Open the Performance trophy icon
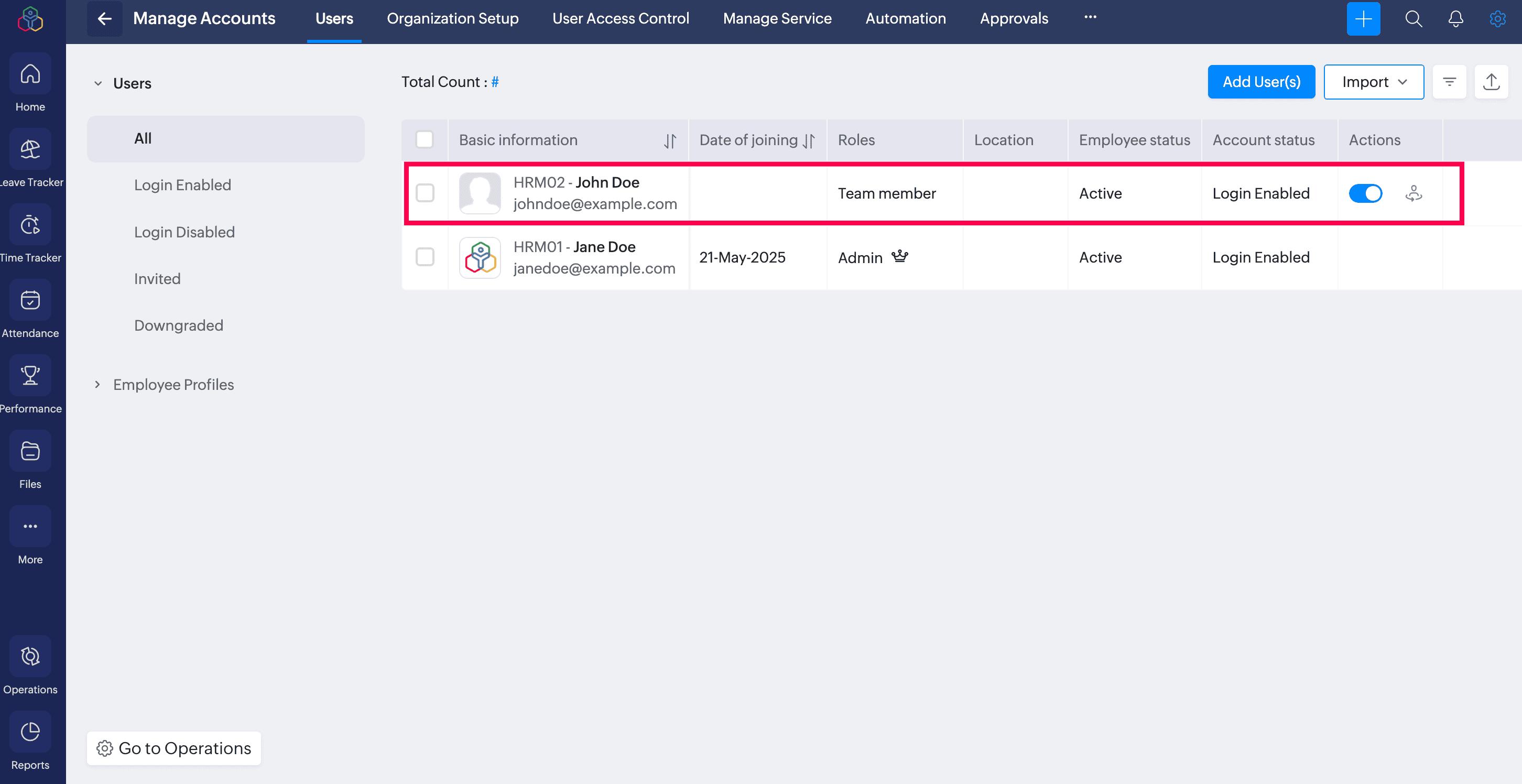Screen dimensions: 1522x784 pos(30,376)
